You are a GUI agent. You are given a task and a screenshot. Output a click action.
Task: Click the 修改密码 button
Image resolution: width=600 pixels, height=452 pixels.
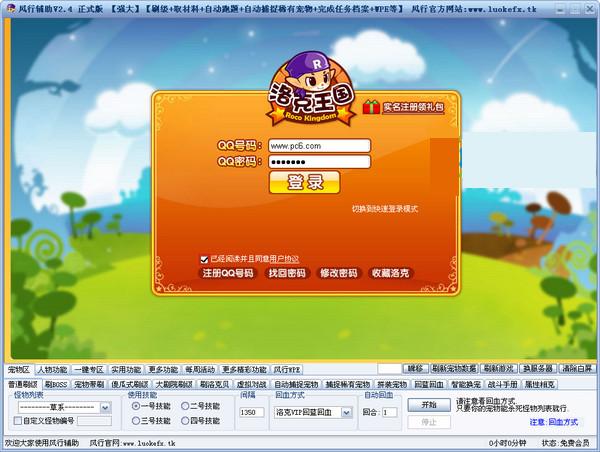339,273
